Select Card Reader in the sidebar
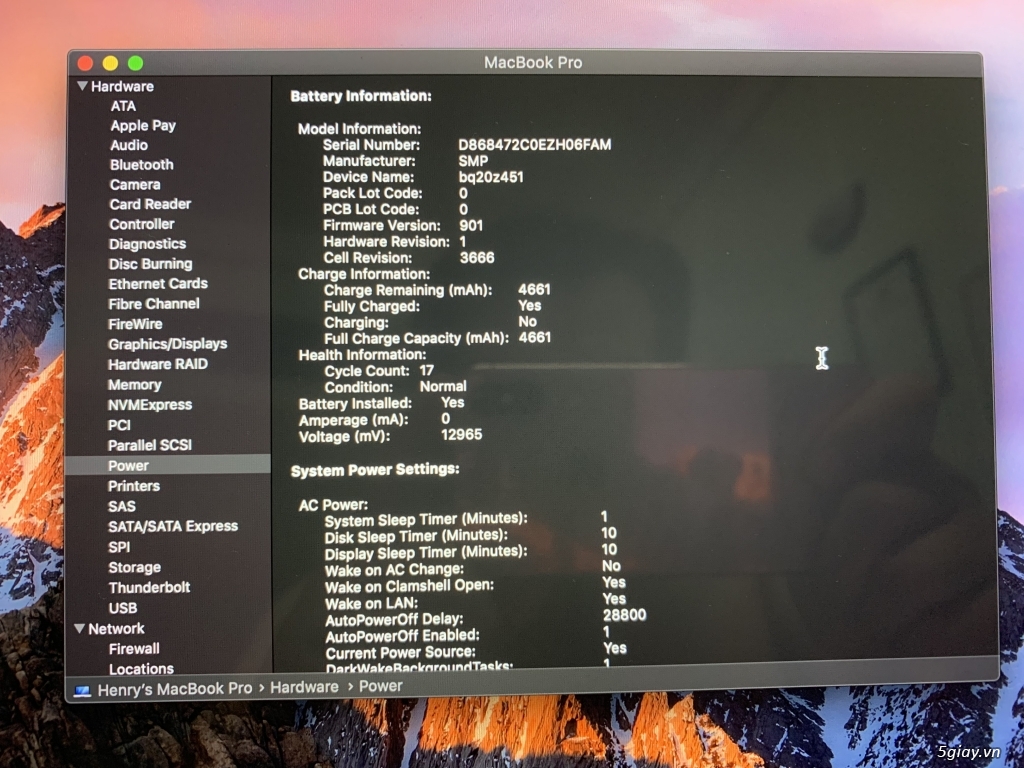This screenshot has height=768, width=1024. coord(150,204)
